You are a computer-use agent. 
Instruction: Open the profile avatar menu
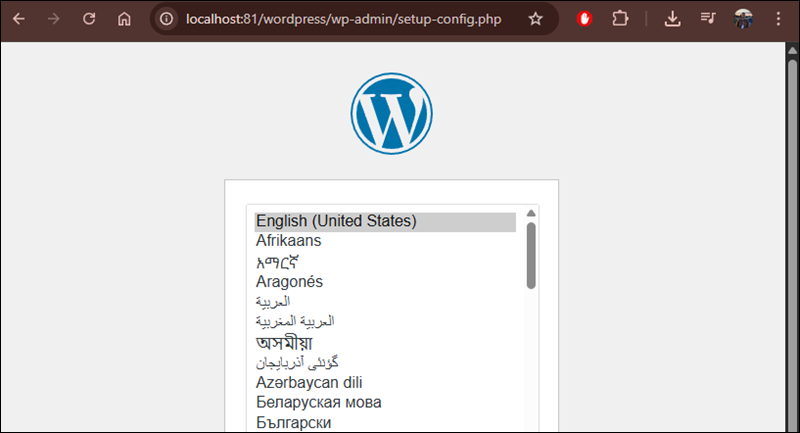[x=743, y=19]
